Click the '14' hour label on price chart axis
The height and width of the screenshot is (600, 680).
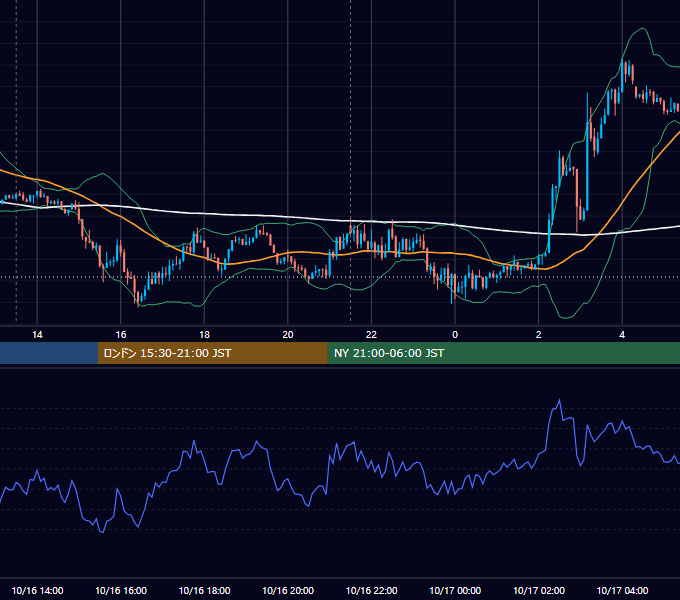coord(37,335)
